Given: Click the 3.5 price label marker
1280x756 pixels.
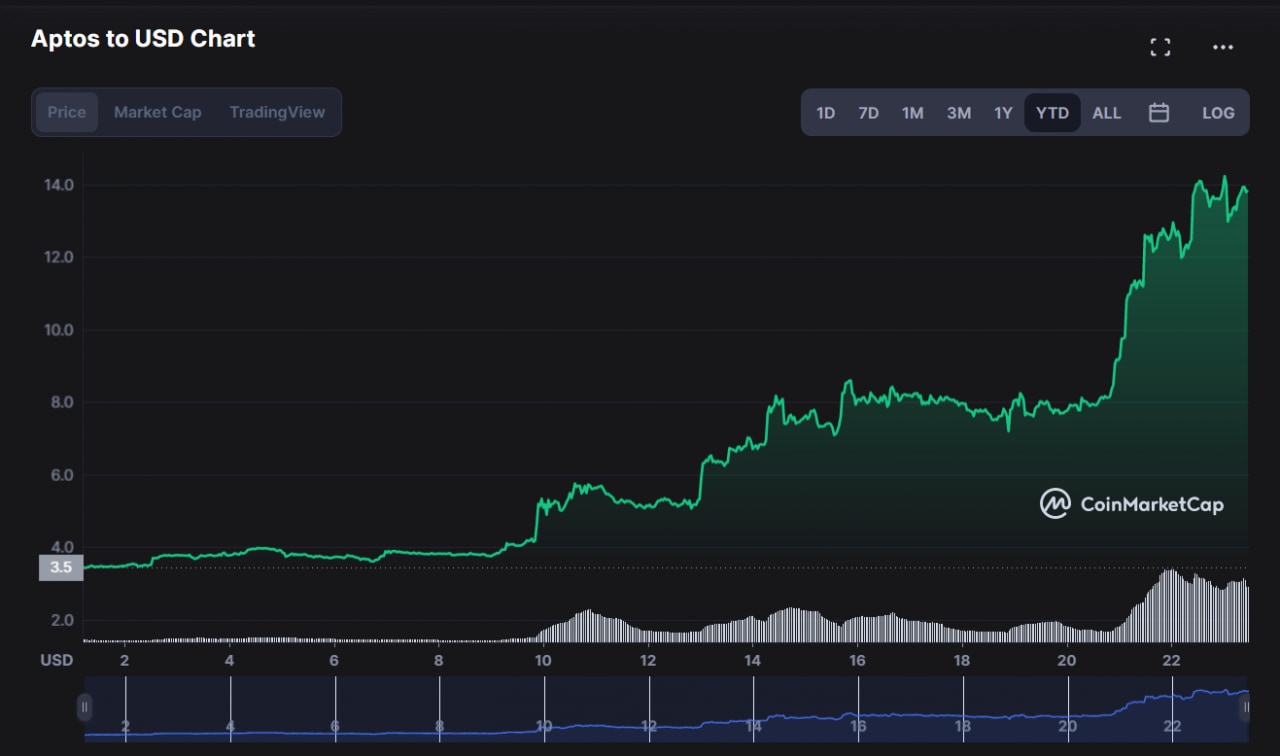Looking at the screenshot, I should 60,568.
